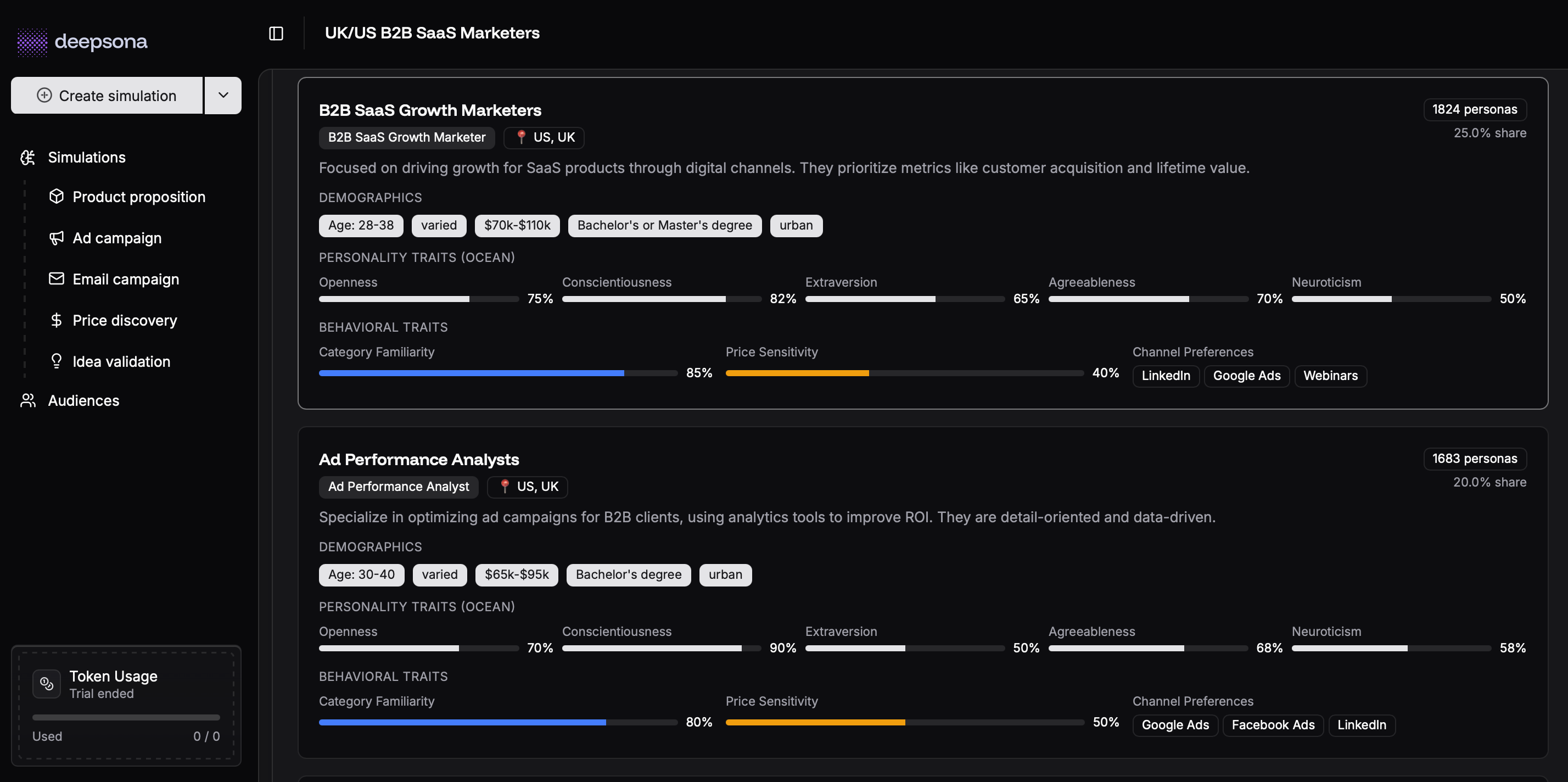Click the 1683 personas badge

1474,459
